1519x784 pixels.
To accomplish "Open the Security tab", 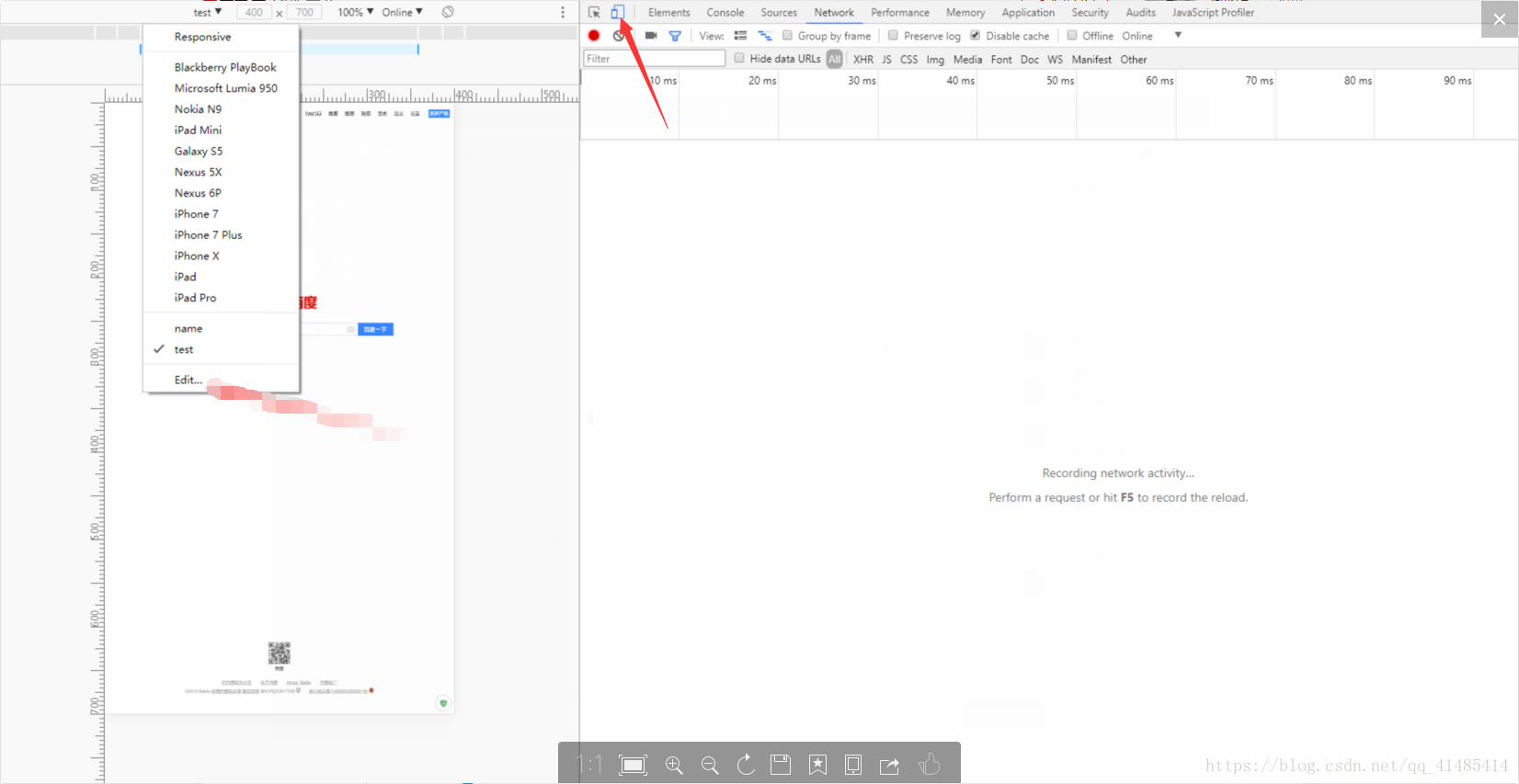I will coord(1090,12).
